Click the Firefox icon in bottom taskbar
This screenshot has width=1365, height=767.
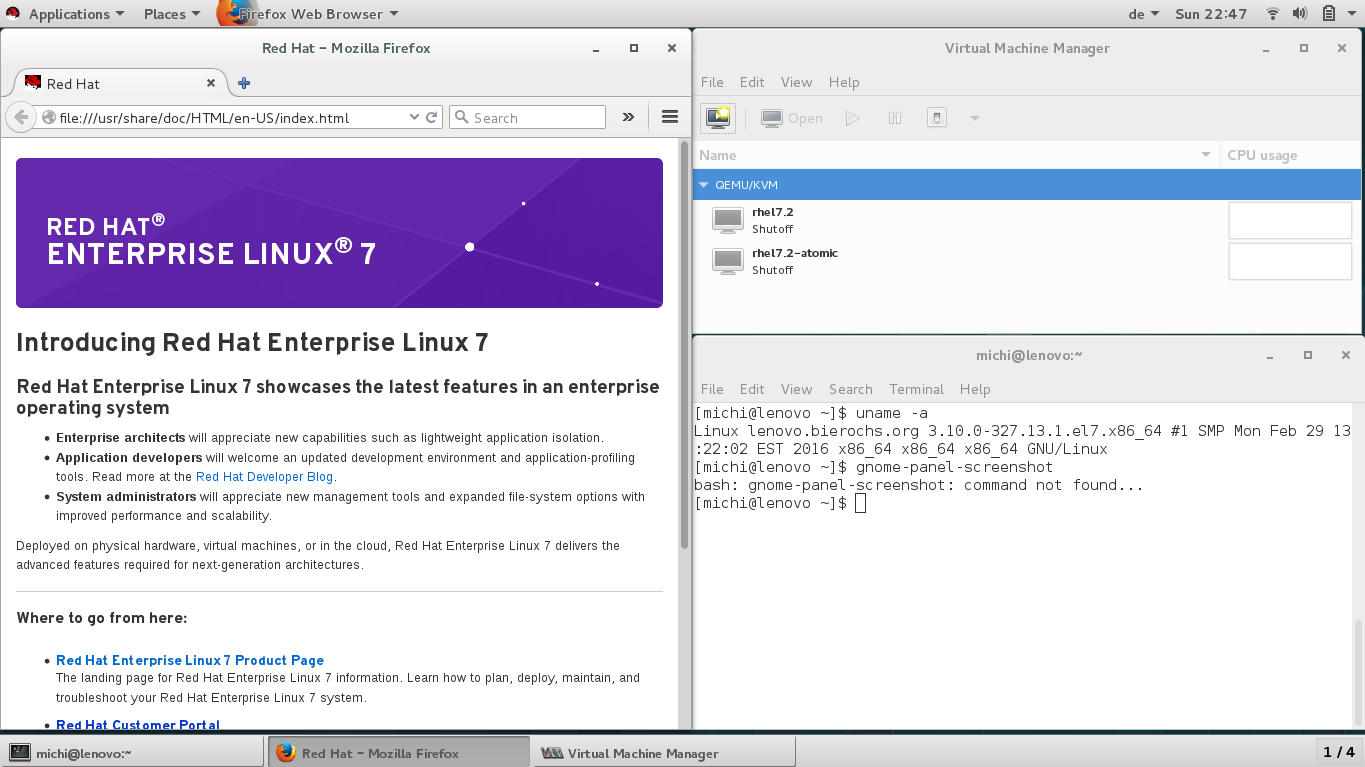(x=286, y=753)
